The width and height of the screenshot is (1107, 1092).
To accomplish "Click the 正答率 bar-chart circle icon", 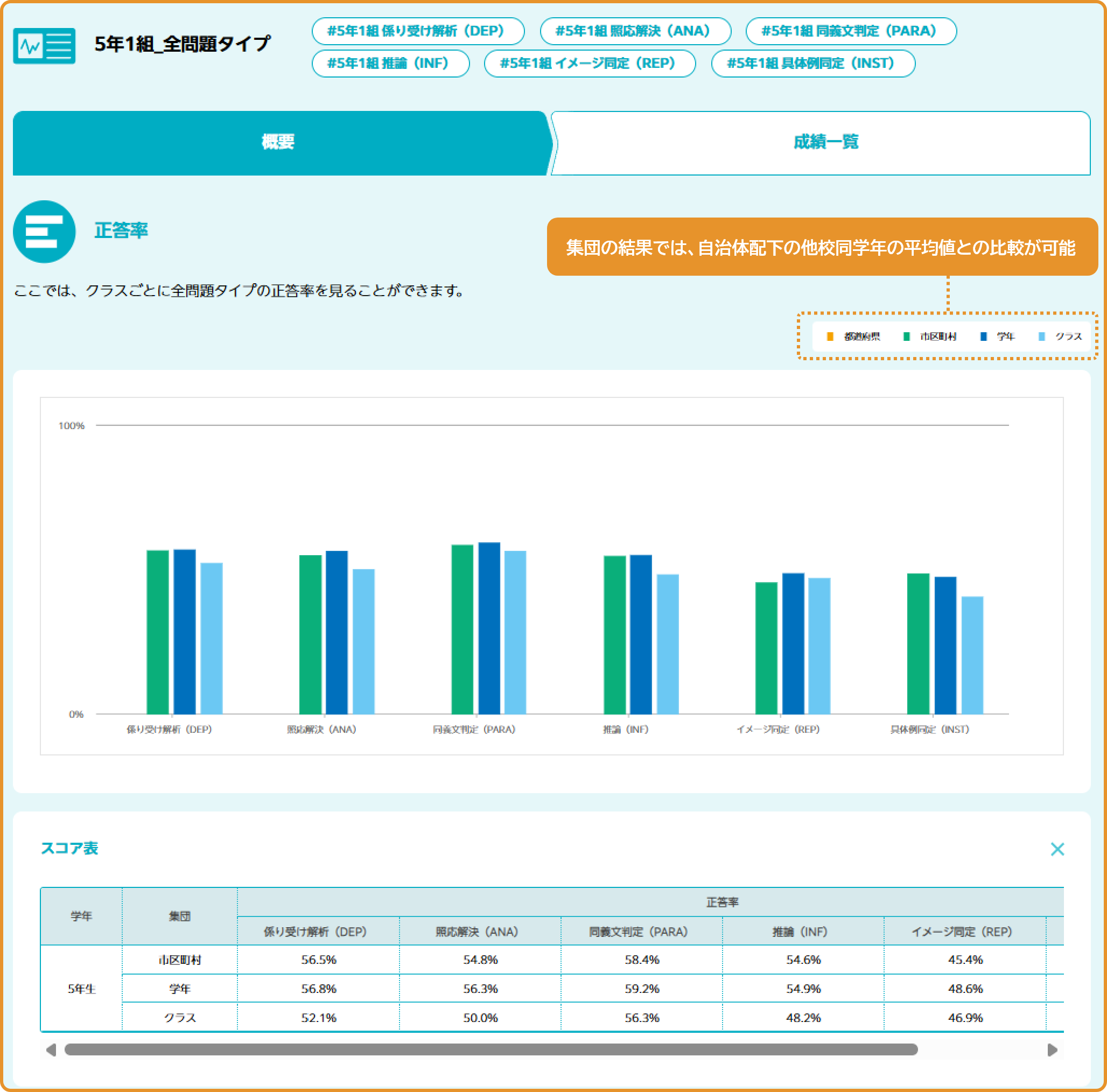I will 44,232.
